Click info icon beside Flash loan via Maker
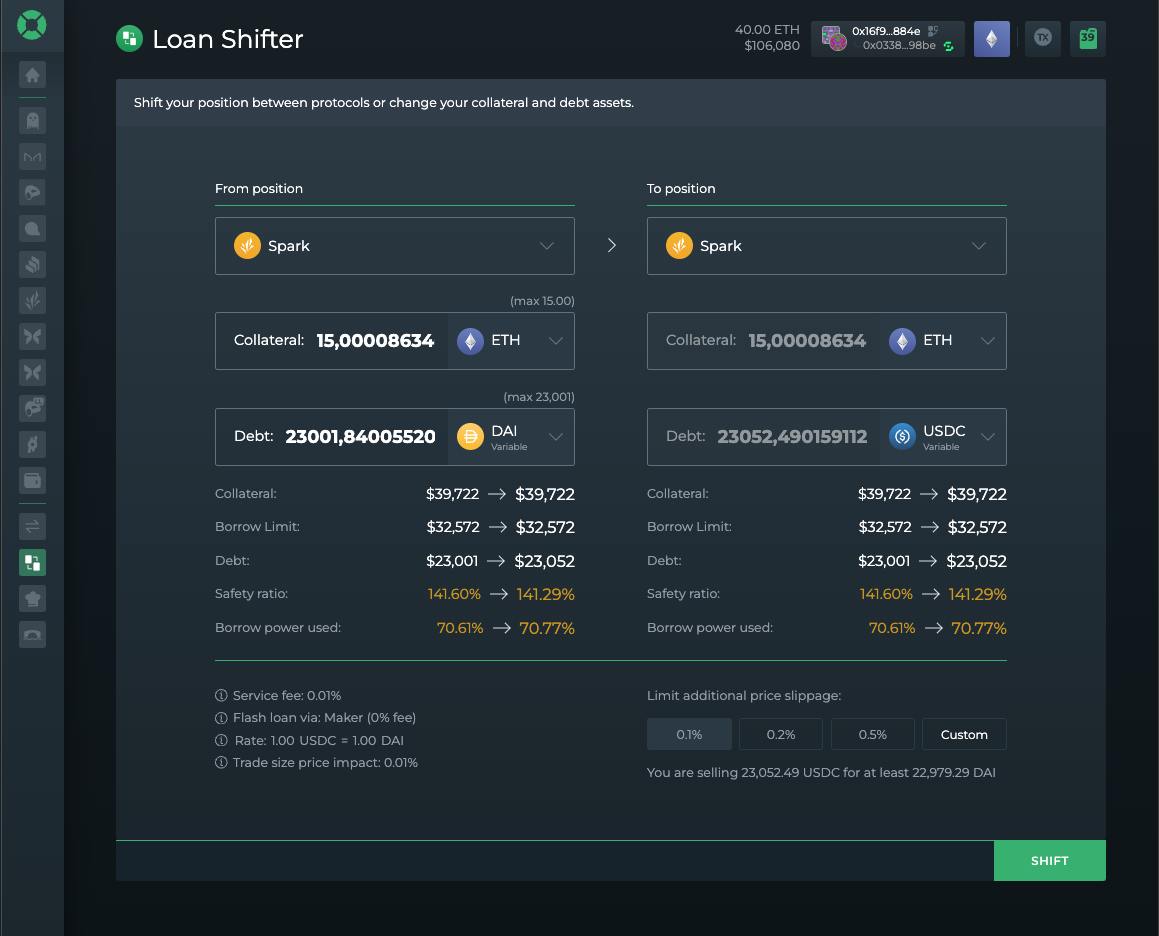This screenshot has height=936, width=1159. 221,718
